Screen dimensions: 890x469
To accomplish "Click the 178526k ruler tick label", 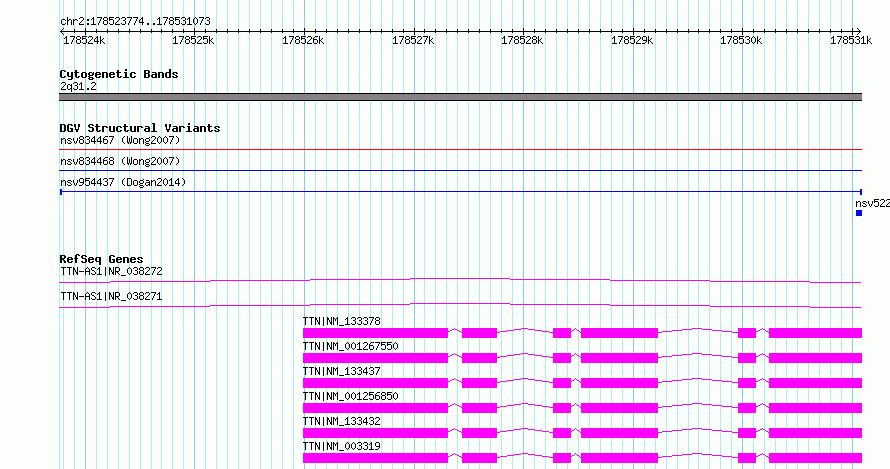I will 303,40.
